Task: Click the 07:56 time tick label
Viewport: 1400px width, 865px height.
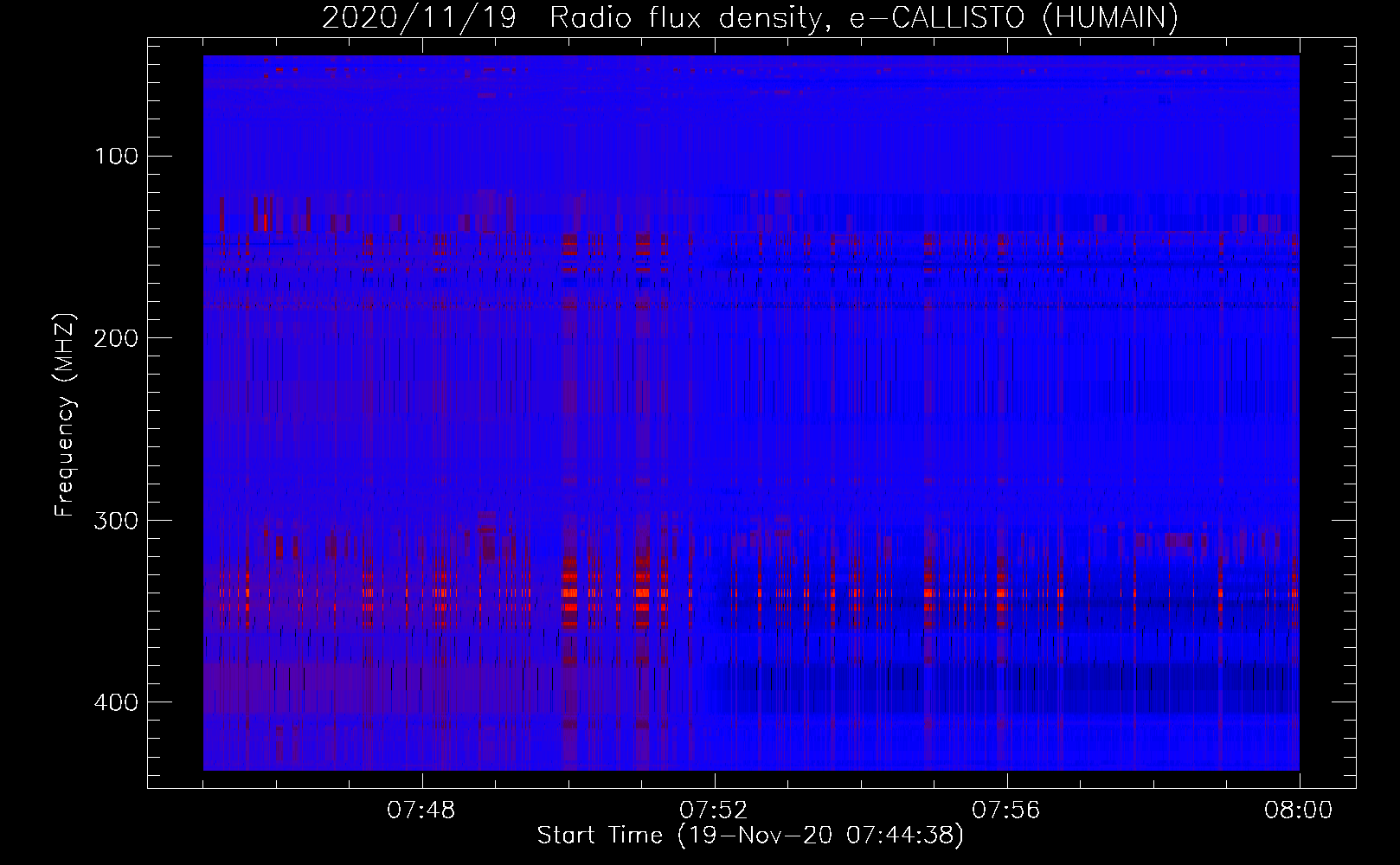Action: 1006,811
